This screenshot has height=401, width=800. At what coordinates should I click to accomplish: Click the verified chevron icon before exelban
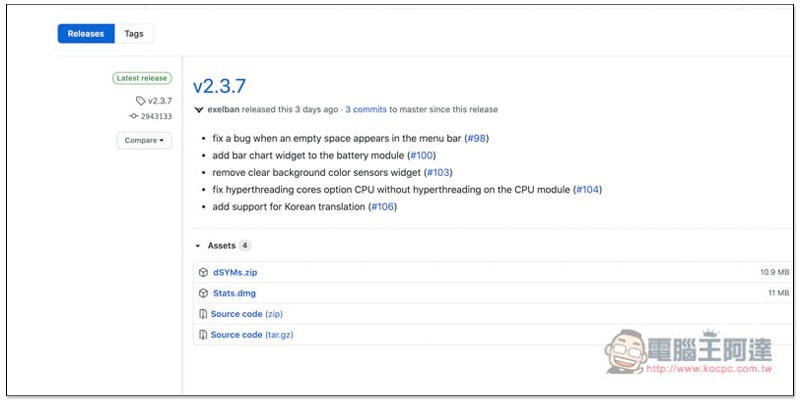click(x=199, y=110)
